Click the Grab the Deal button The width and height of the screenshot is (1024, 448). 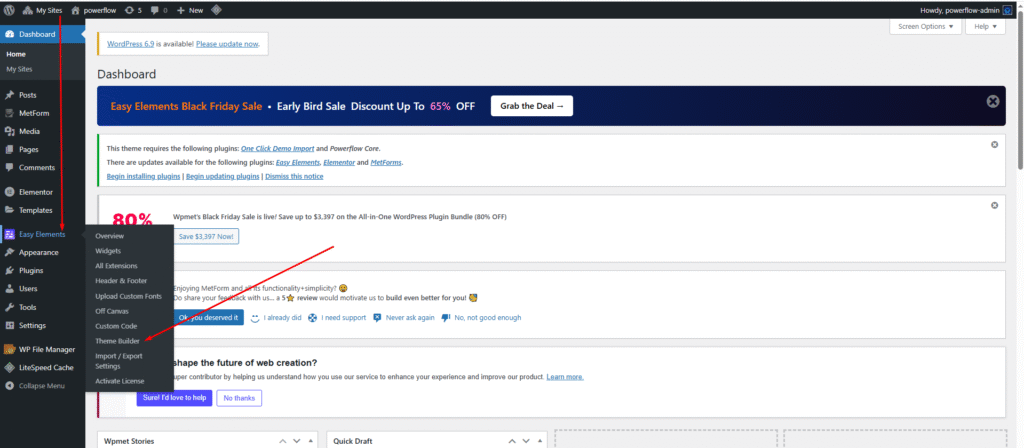[x=531, y=105]
